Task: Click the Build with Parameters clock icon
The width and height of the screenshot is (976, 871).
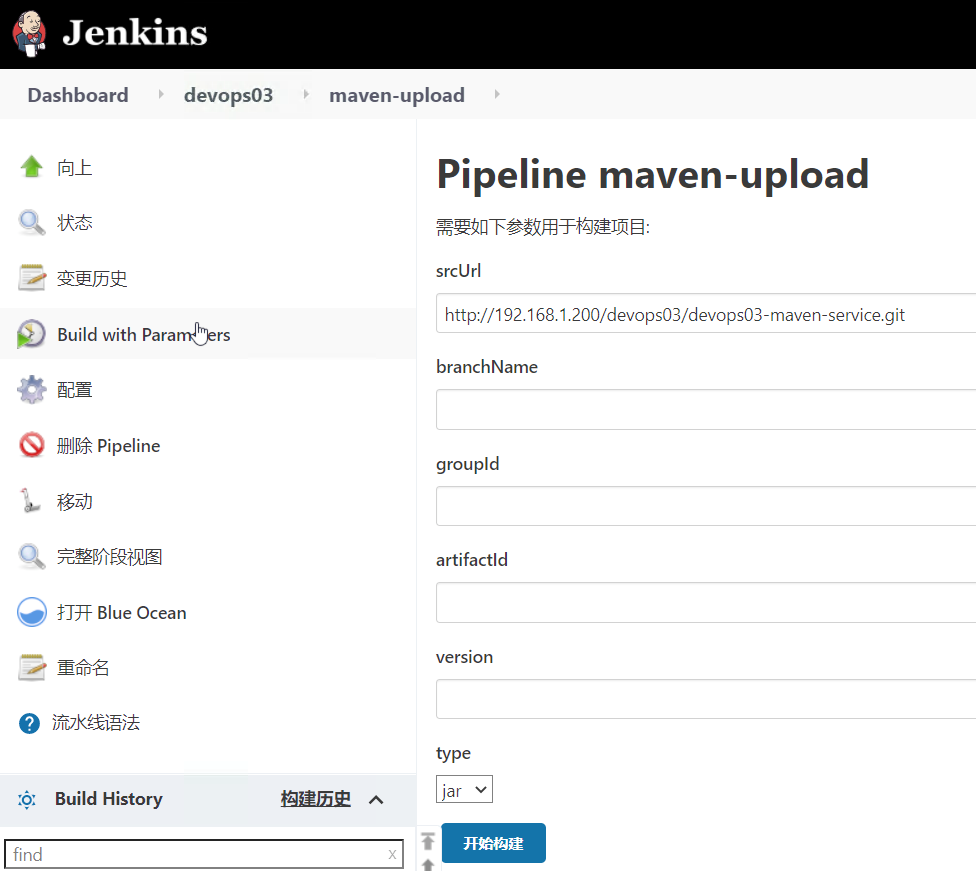Action: [31, 334]
